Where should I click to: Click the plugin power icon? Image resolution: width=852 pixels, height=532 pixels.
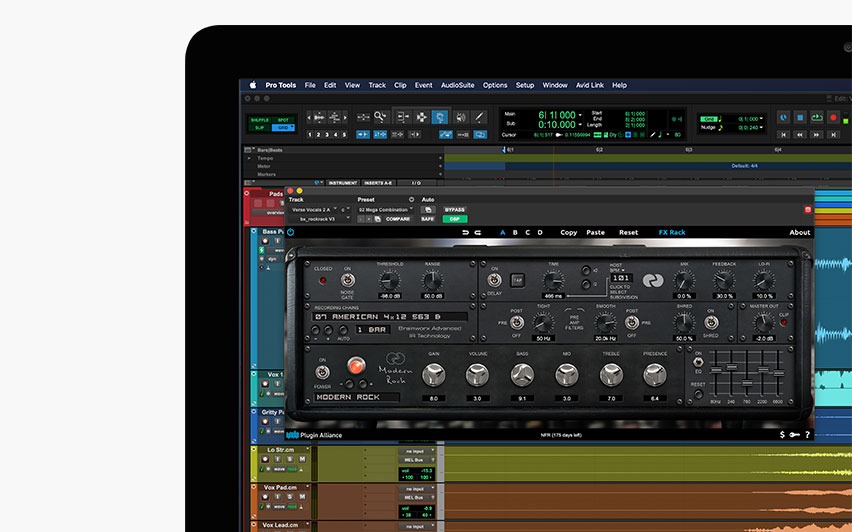[x=291, y=232]
